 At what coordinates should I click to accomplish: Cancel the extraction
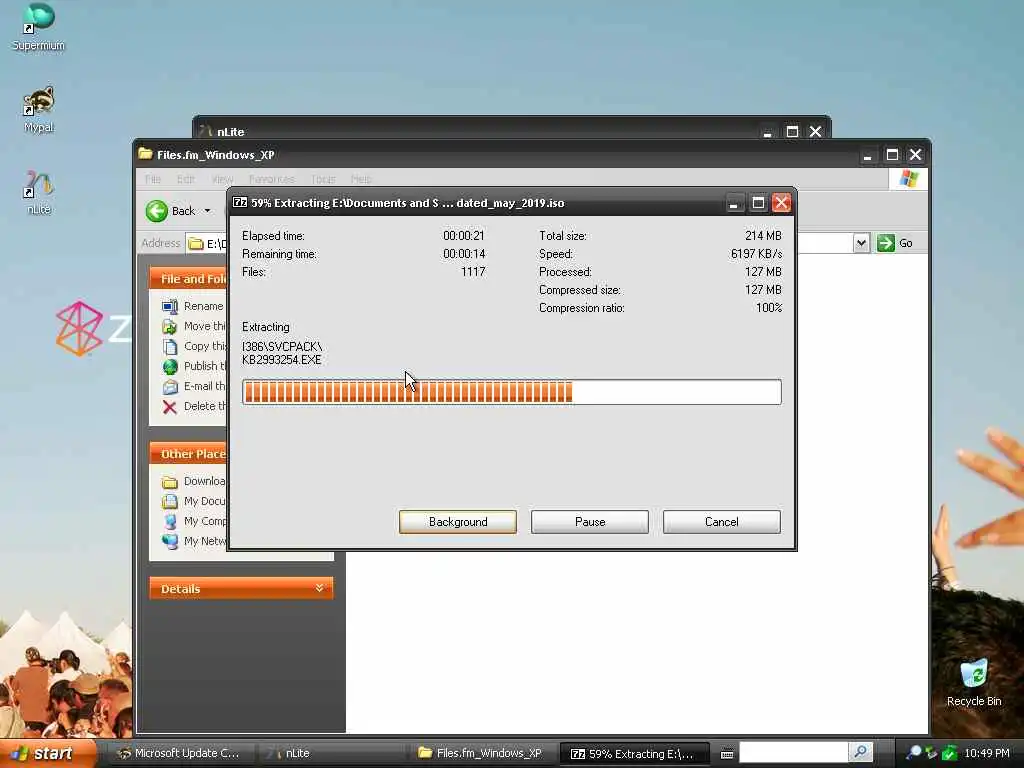tap(722, 522)
